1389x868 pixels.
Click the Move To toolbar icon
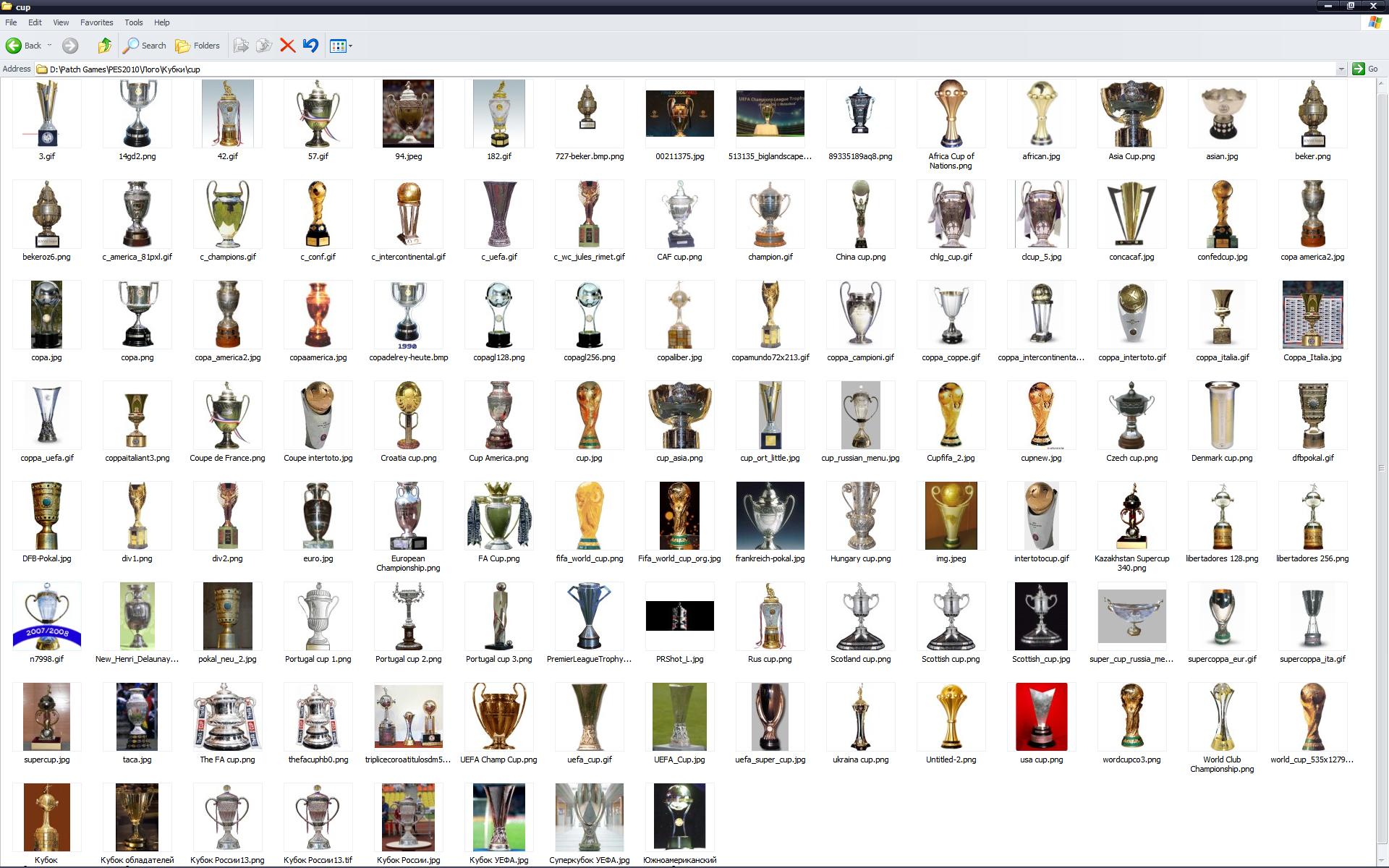click(242, 46)
